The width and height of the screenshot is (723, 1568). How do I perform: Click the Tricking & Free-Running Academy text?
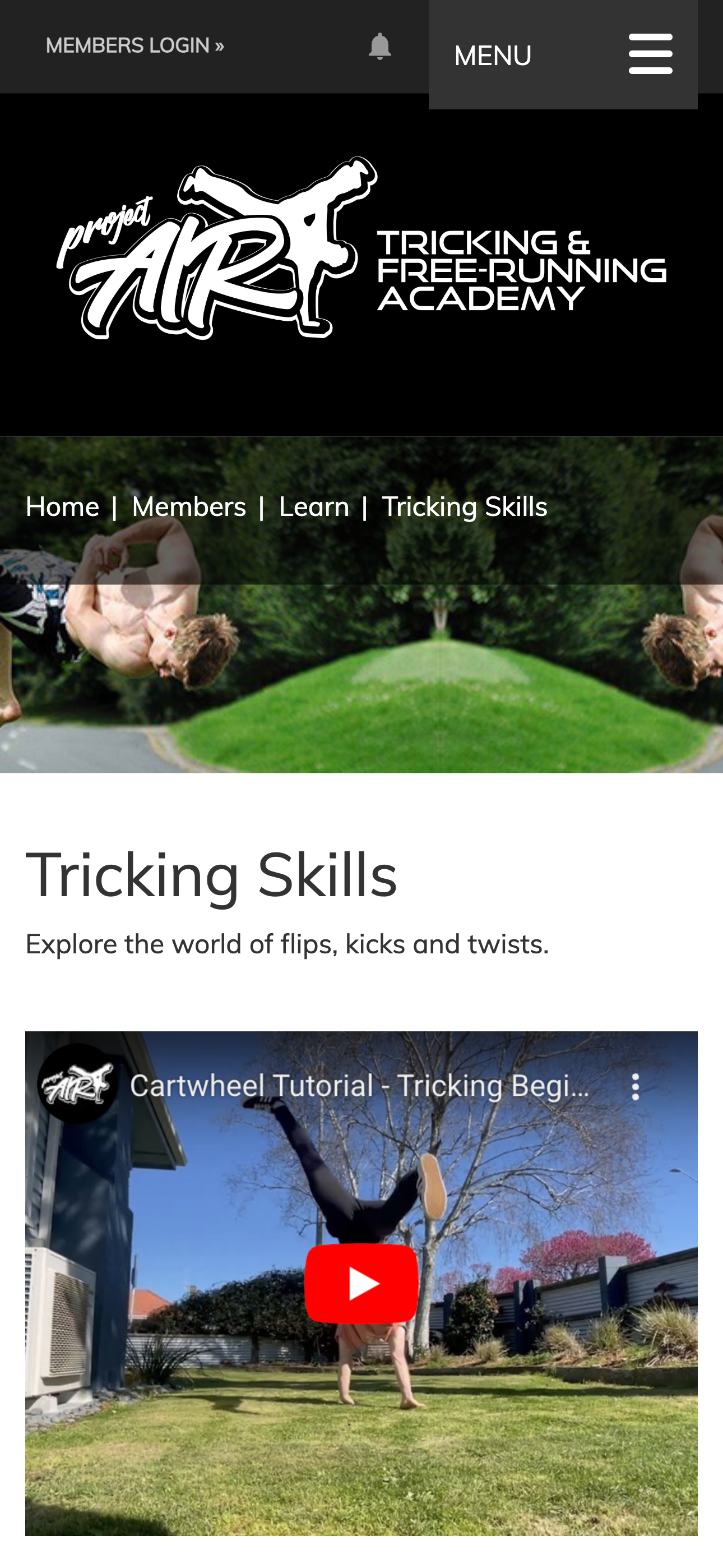(x=522, y=270)
